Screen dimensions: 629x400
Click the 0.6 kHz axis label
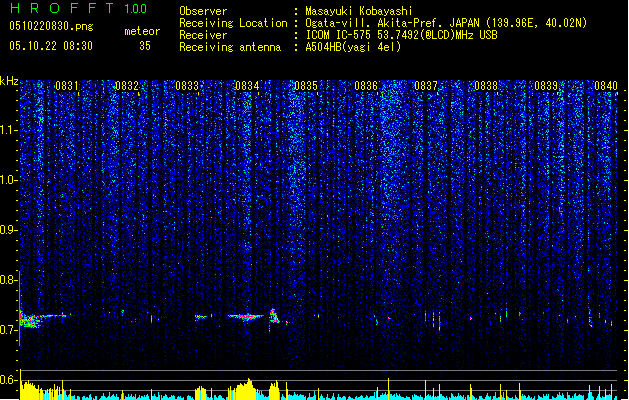(x=9, y=380)
